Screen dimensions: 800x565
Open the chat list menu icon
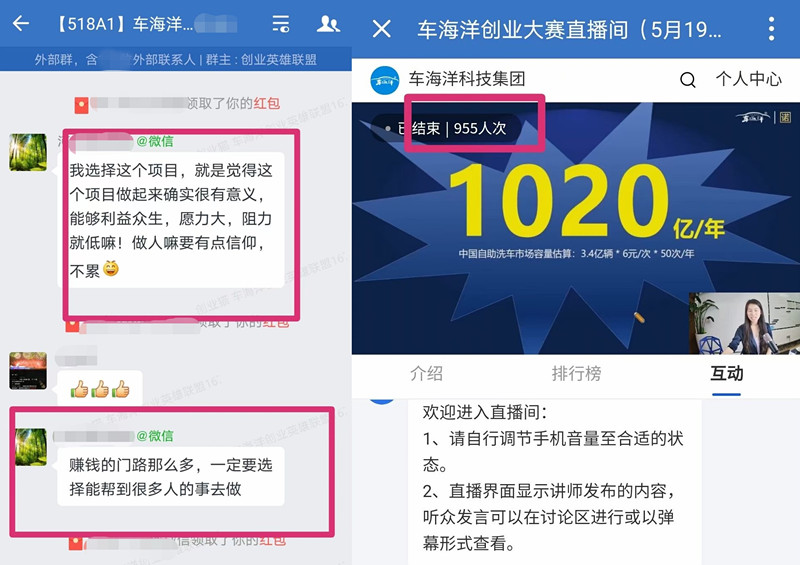click(x=281, y=23)
